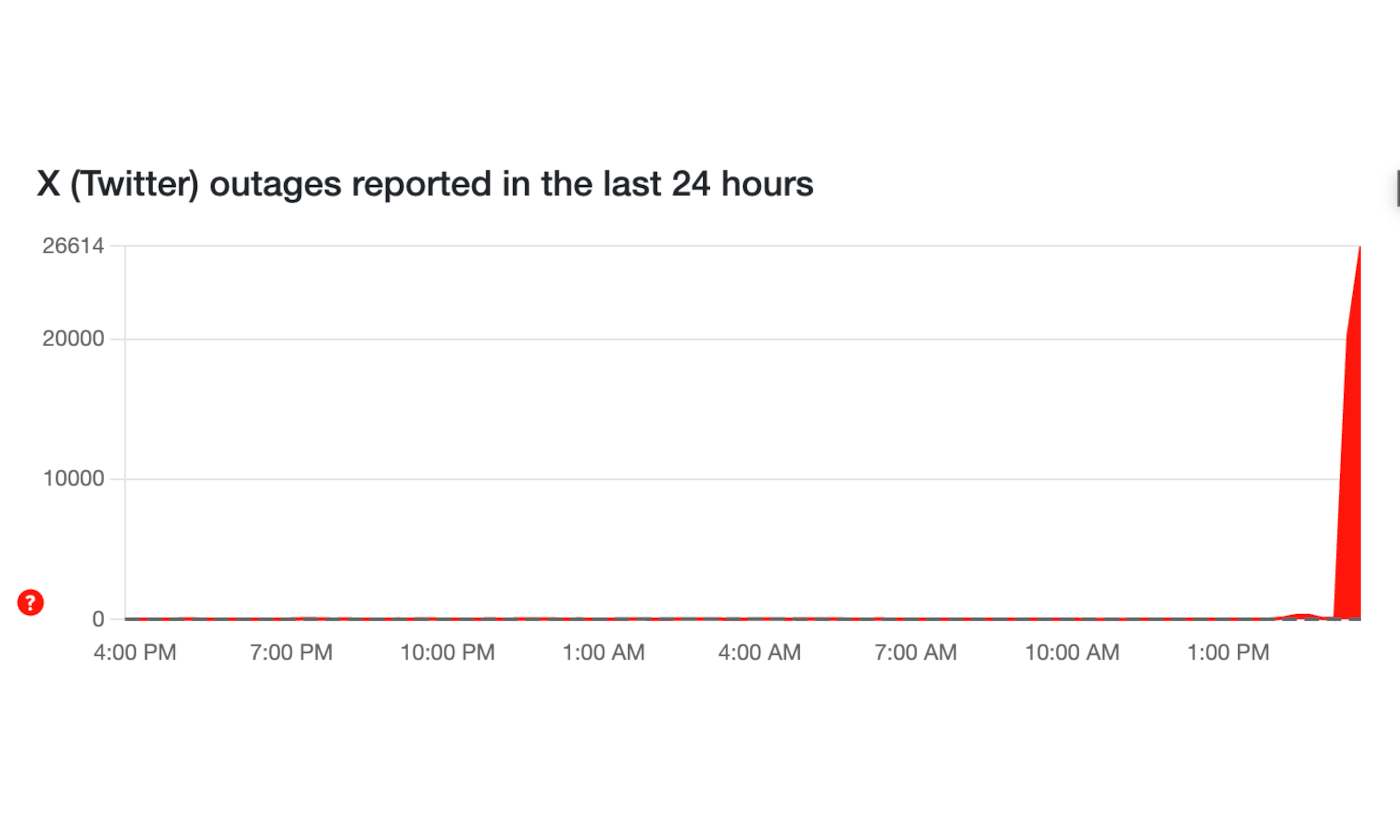
Task: Select the 10:00 PM time label
Action: (x=447, y=653)
